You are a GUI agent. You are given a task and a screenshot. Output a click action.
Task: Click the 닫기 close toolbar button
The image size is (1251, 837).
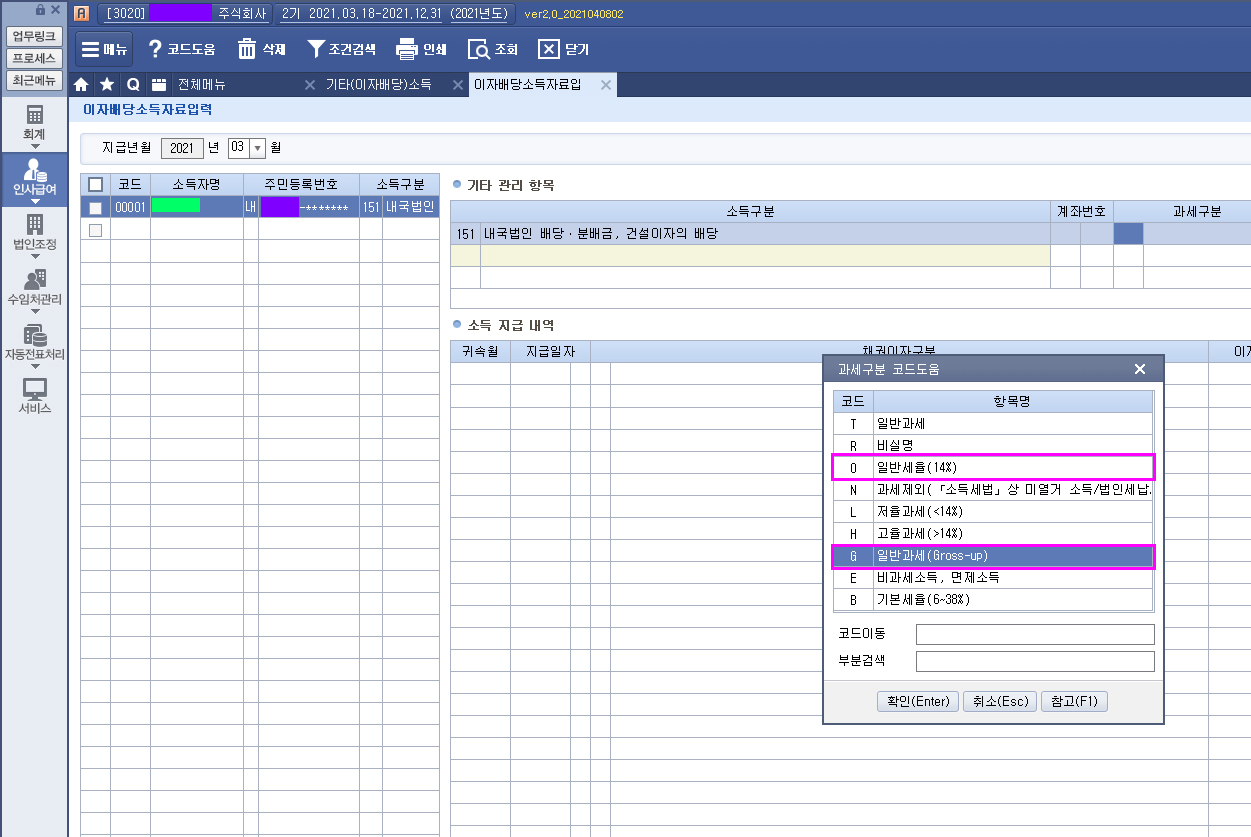pos(564,49)
